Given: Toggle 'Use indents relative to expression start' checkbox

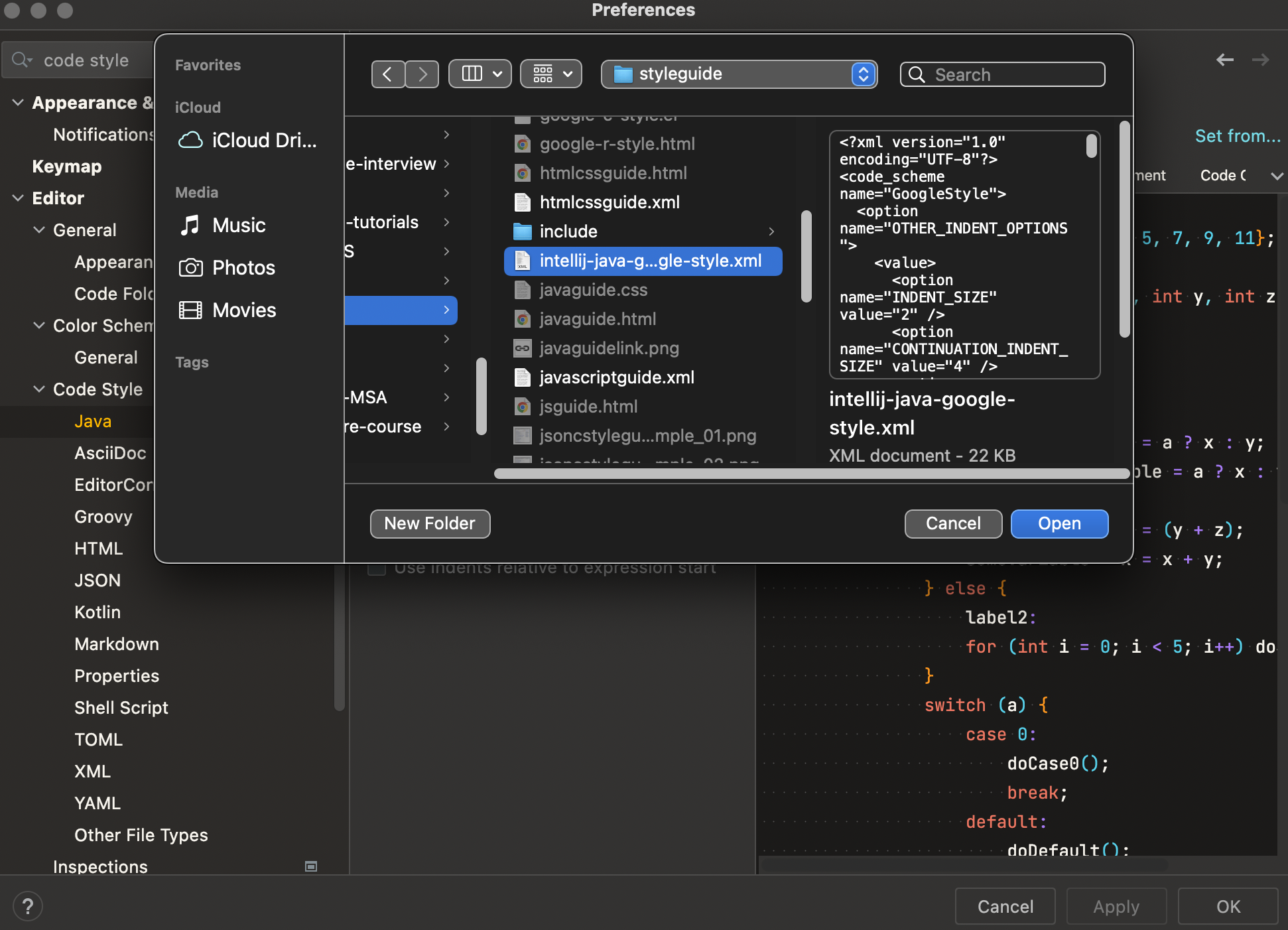Looking at the screenshot, I should 377,568.
